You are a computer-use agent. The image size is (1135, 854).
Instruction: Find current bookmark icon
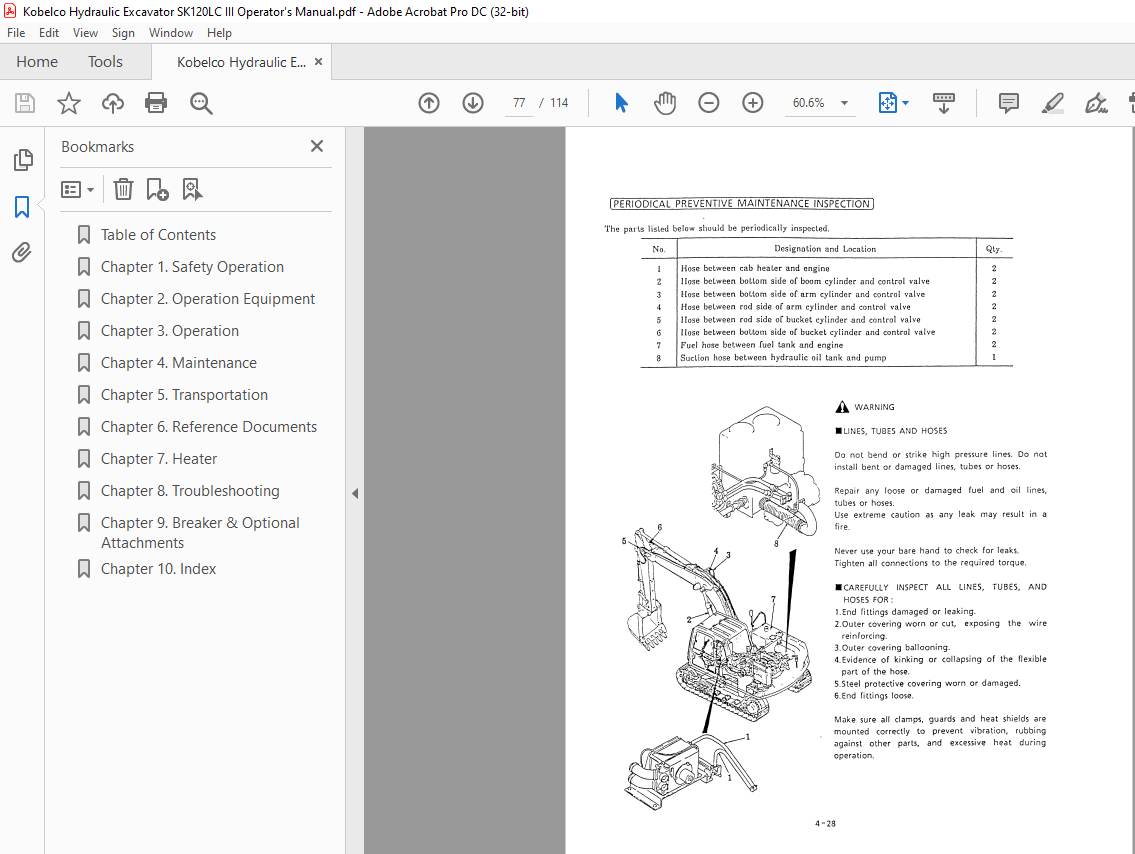pos(192,190)
